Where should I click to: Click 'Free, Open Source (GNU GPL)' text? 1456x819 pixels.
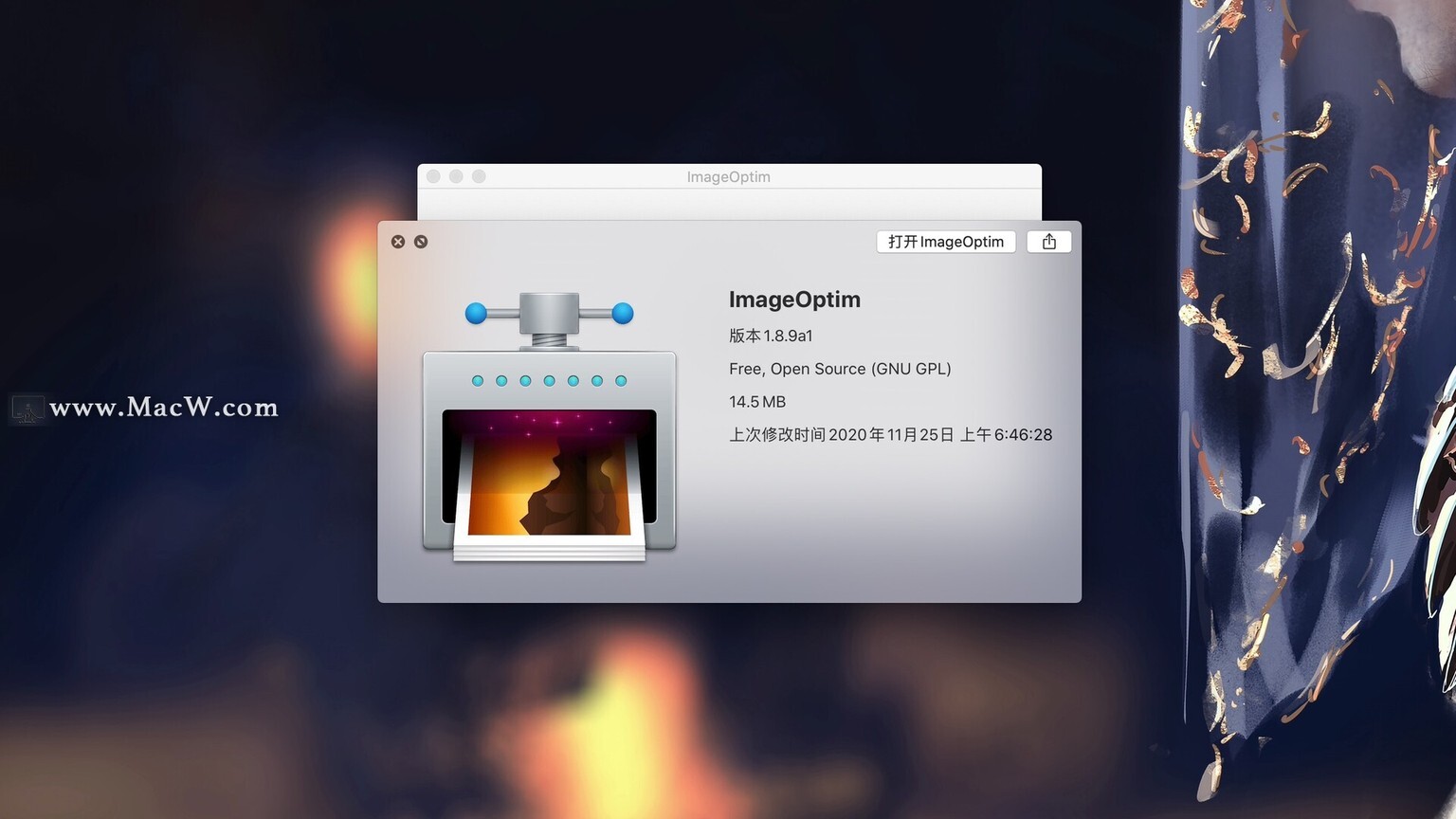coord(840,369)
